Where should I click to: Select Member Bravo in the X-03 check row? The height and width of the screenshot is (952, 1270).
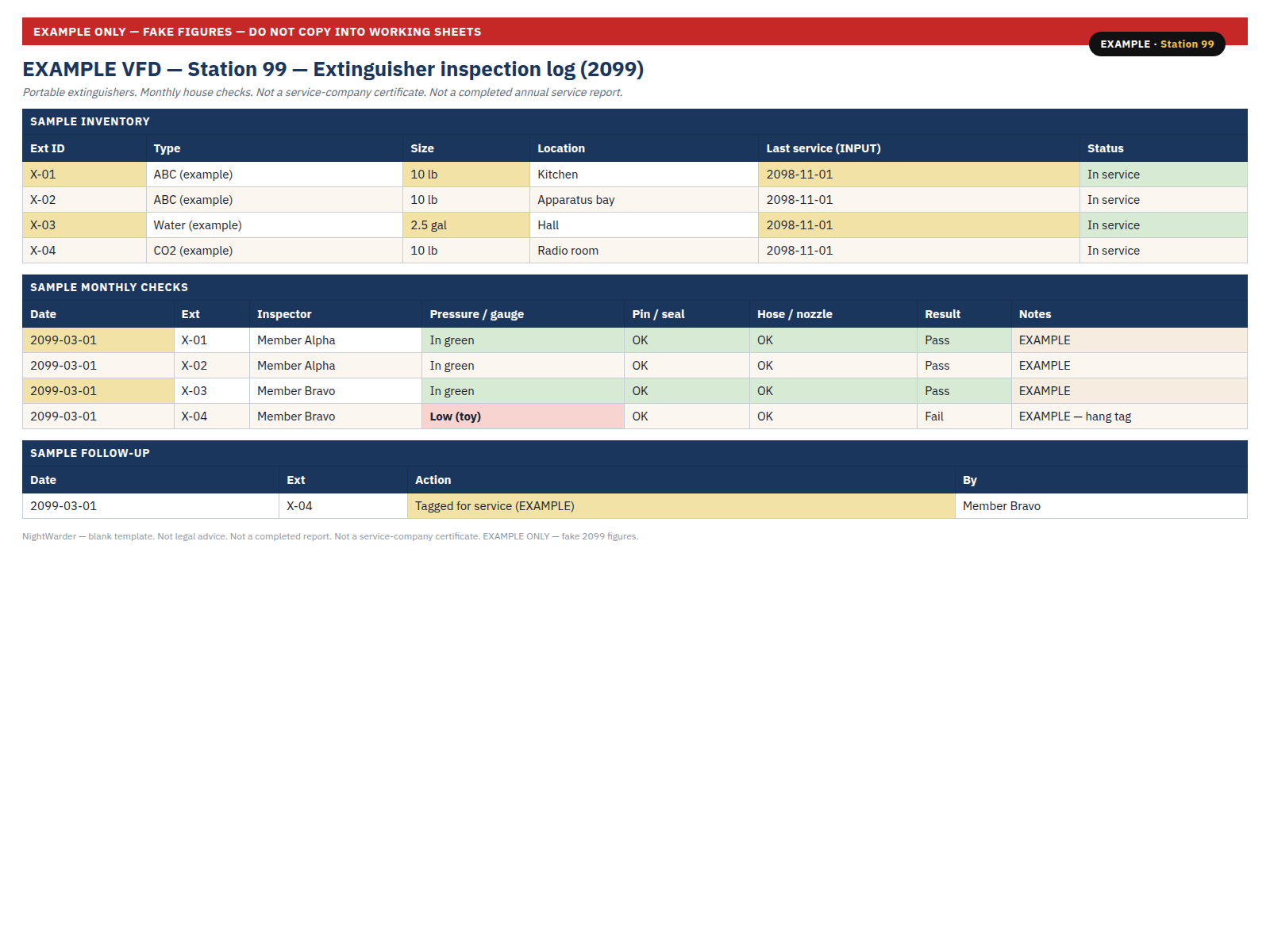point(336,391)
